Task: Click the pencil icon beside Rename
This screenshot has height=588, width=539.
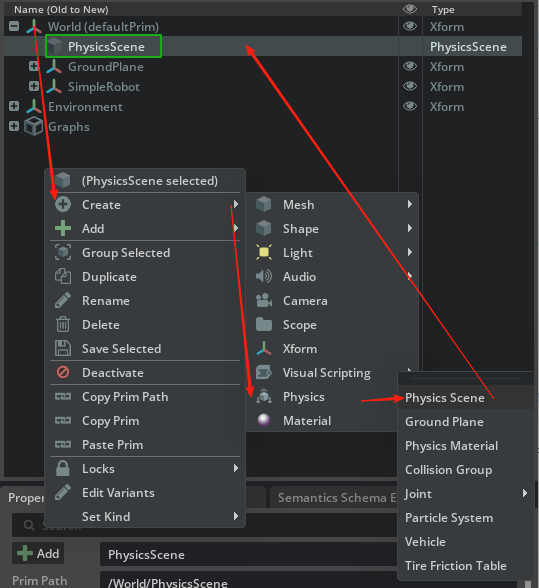Action: click(x=63, y=300)
